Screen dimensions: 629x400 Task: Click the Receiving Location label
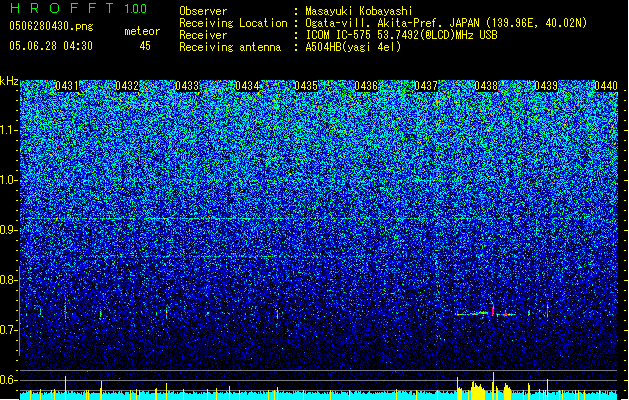[233, 23]
